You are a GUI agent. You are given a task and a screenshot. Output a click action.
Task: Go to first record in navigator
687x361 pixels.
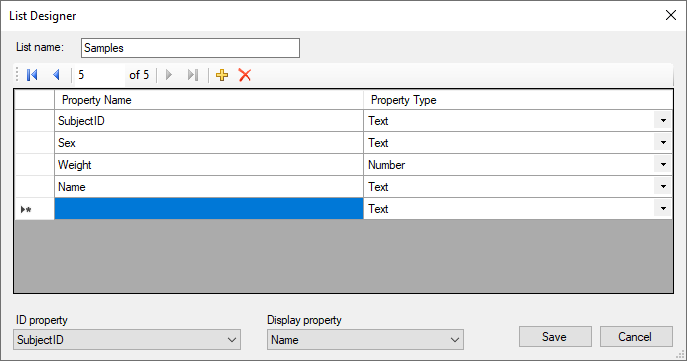pos(32,75)
